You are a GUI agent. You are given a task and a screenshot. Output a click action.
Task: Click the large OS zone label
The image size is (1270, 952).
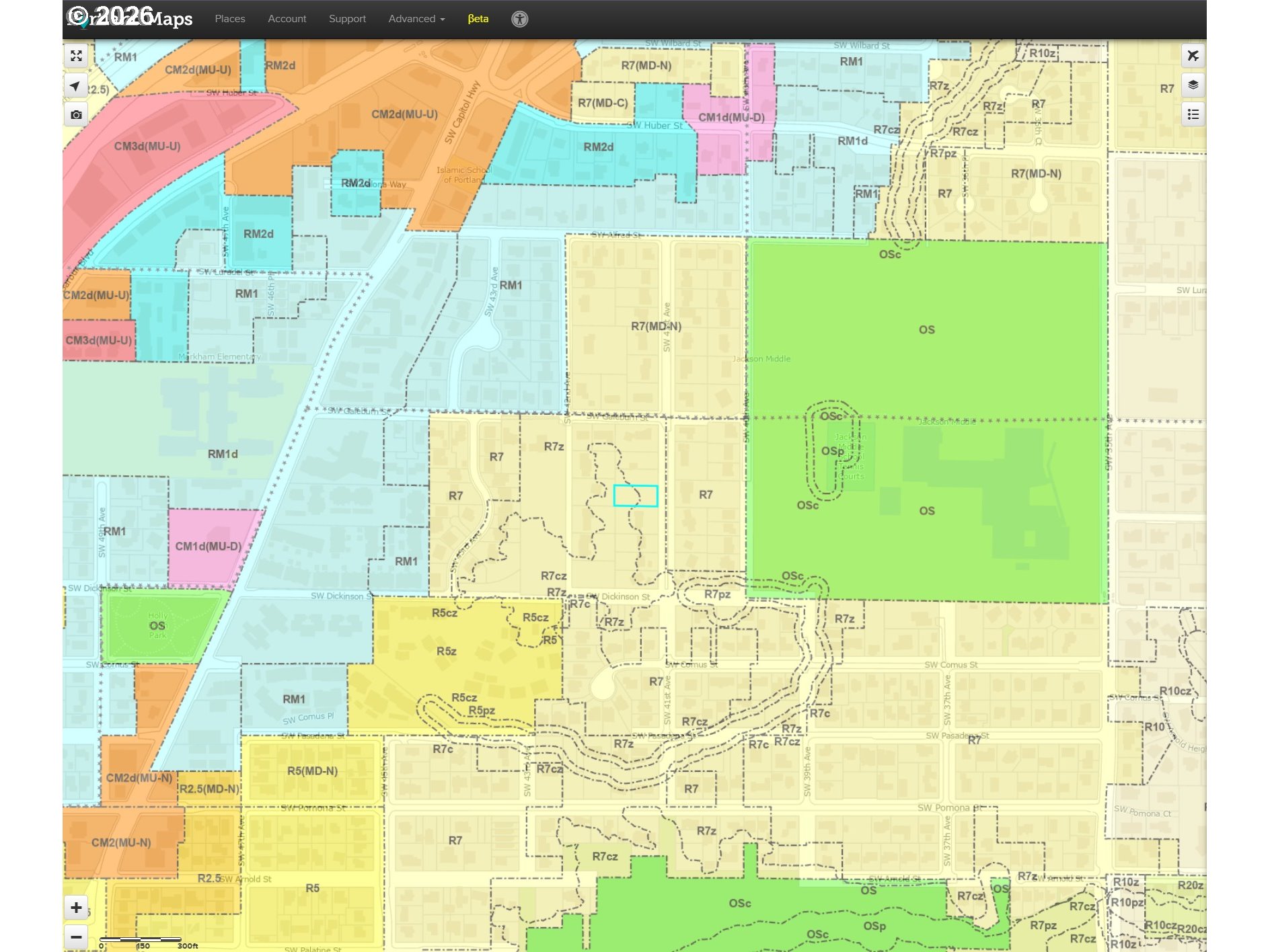tap(927, 330)
